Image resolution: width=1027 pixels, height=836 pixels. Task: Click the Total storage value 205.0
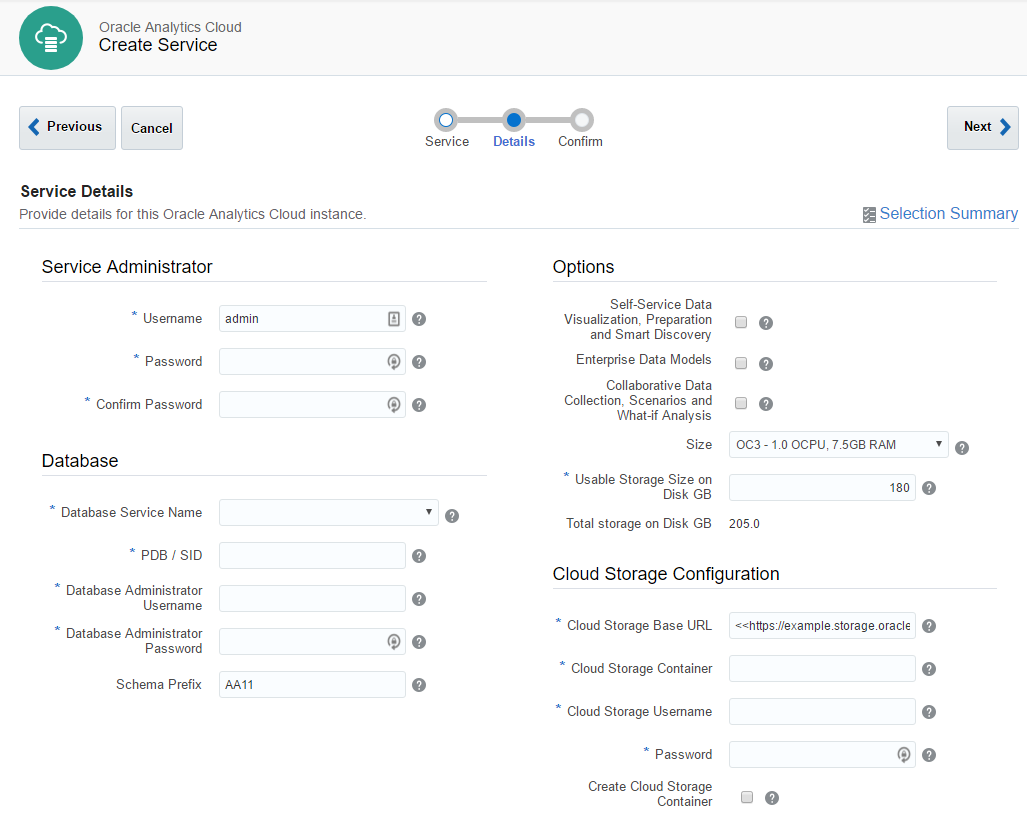pos(744,524)
